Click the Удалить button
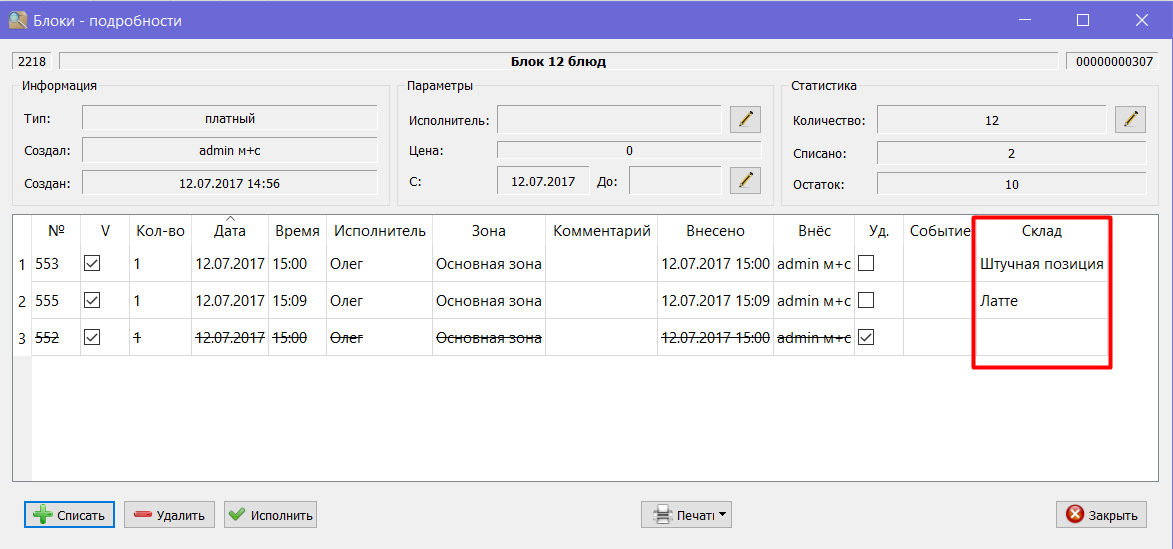The width and height of the screenshot is (1173, 549). tap(169, 515)
